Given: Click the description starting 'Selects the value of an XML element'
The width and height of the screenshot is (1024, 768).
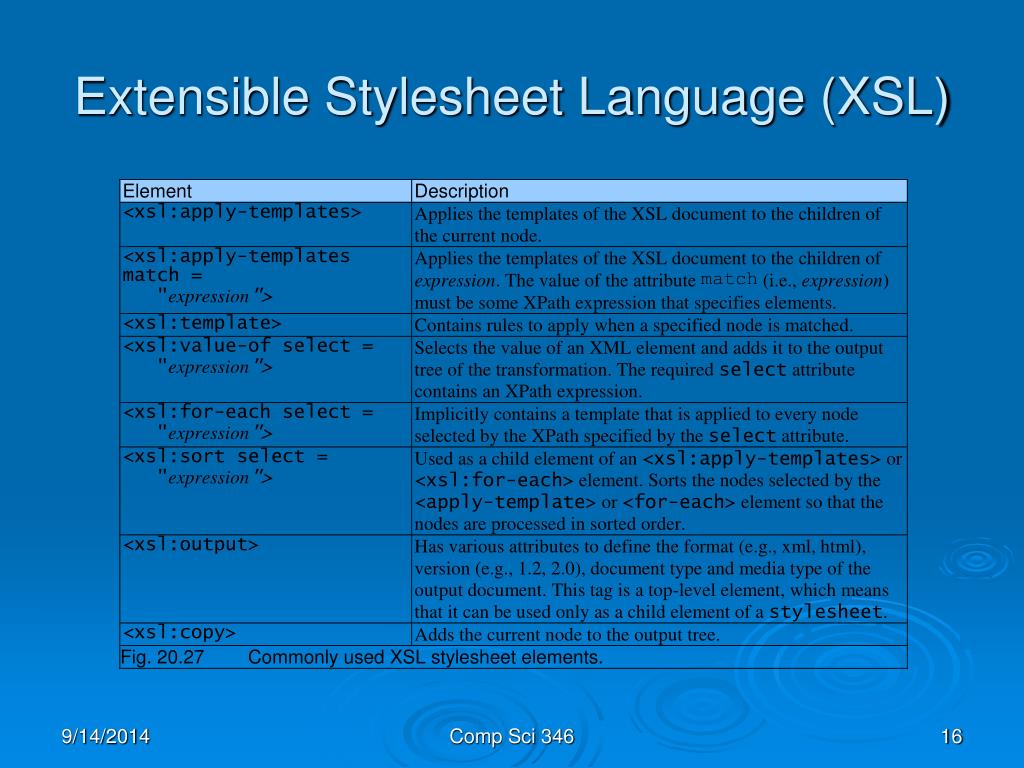Looking at the screenshot, I should click(x=660, y=369).
